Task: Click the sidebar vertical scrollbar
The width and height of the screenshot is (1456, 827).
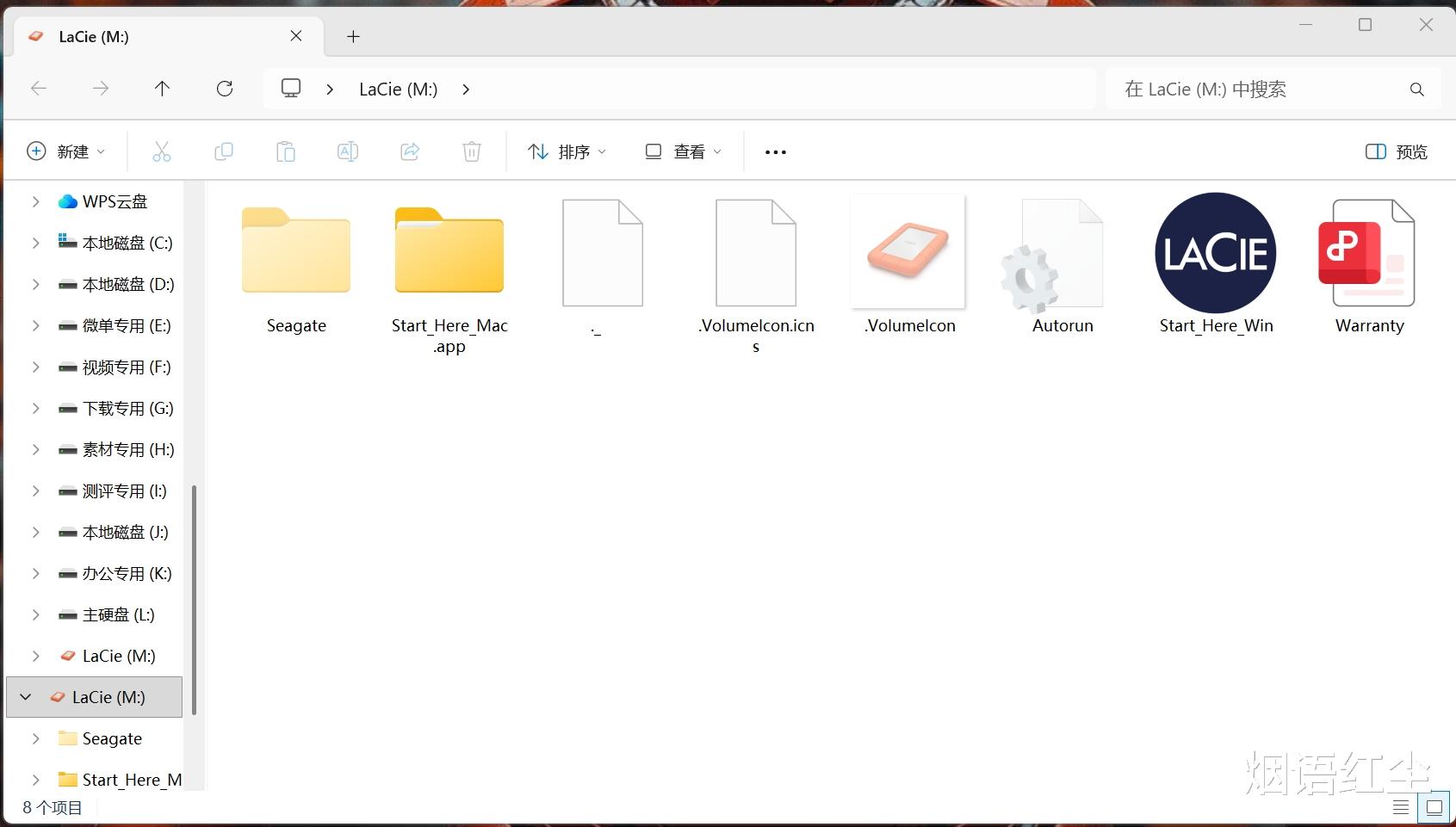Action: (194, 600)
